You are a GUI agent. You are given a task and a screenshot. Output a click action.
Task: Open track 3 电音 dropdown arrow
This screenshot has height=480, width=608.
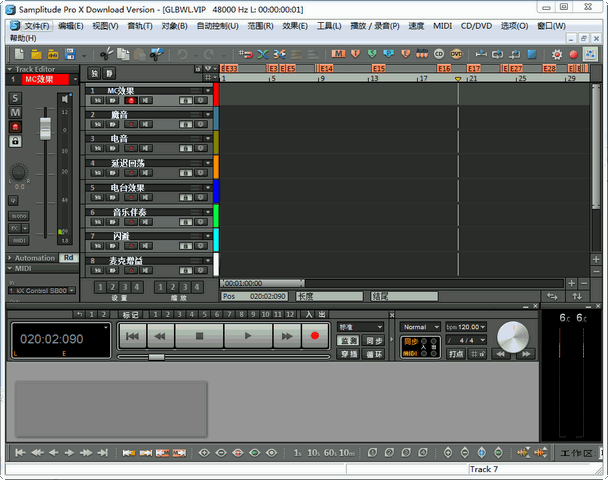pos(208,138)
